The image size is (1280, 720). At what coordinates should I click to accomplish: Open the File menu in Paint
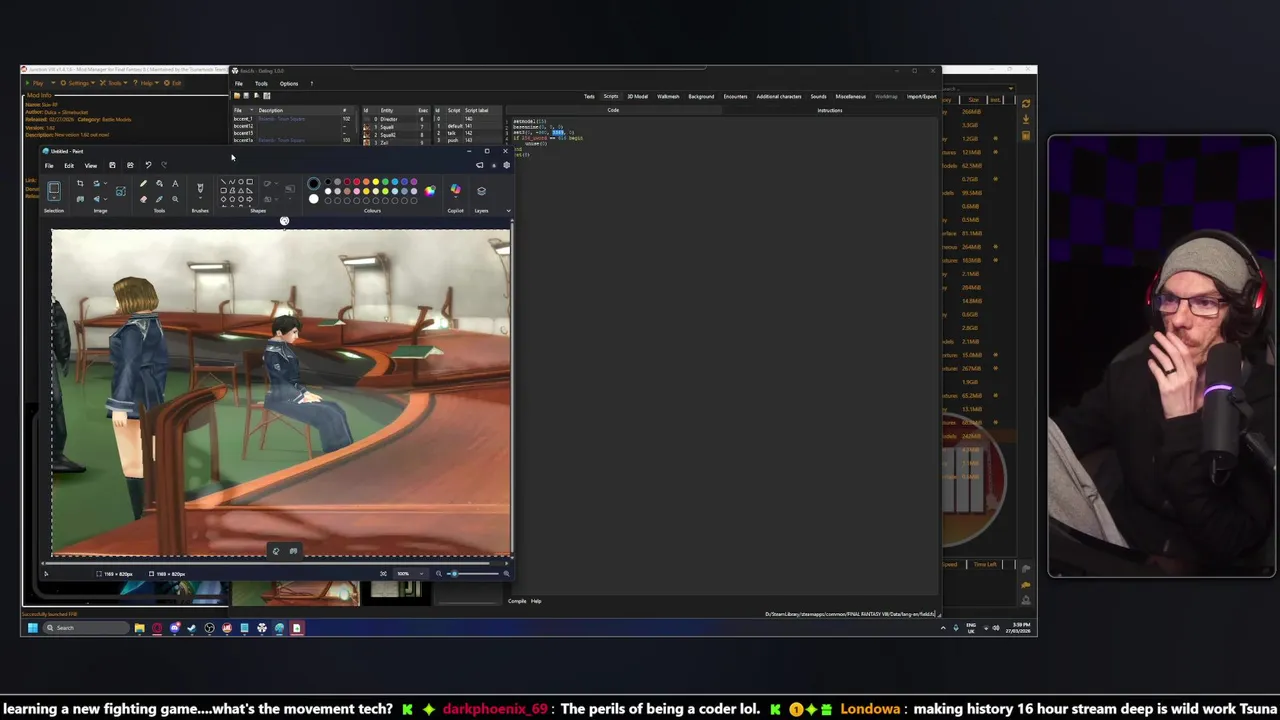(x=49, y=166)
